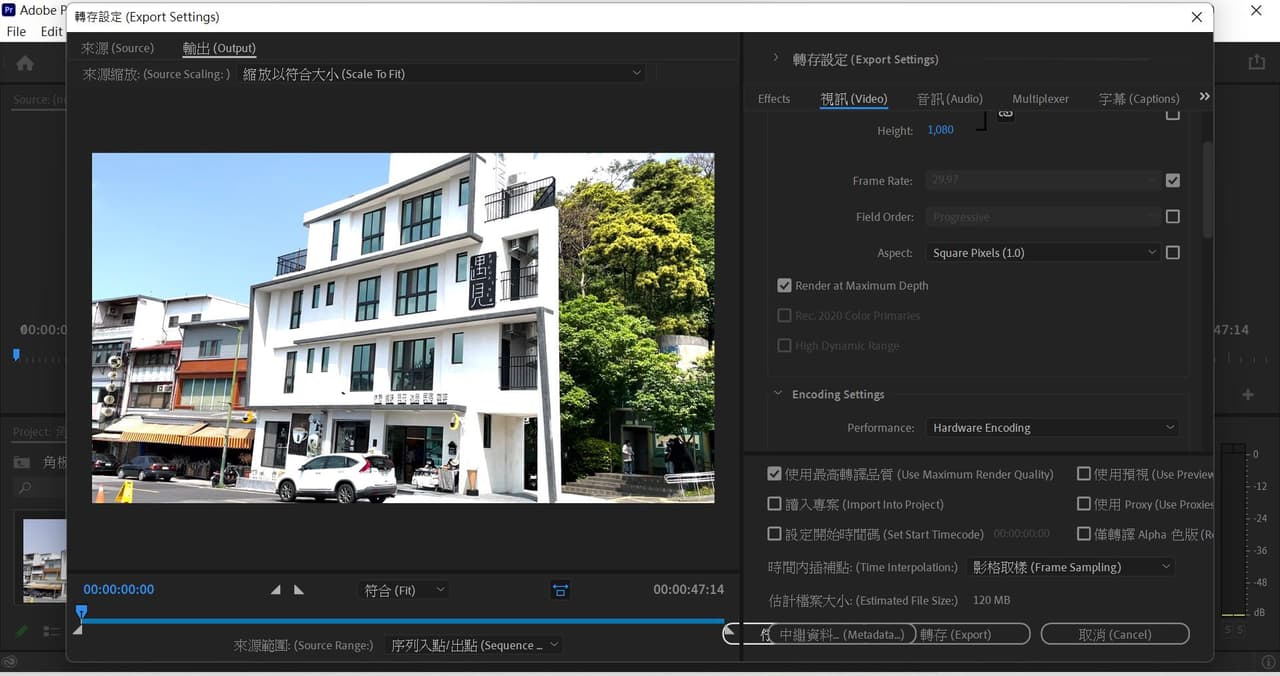Switch to the 音訊 (Audio) tab
1280x676 pixels.
click(949, 98)
